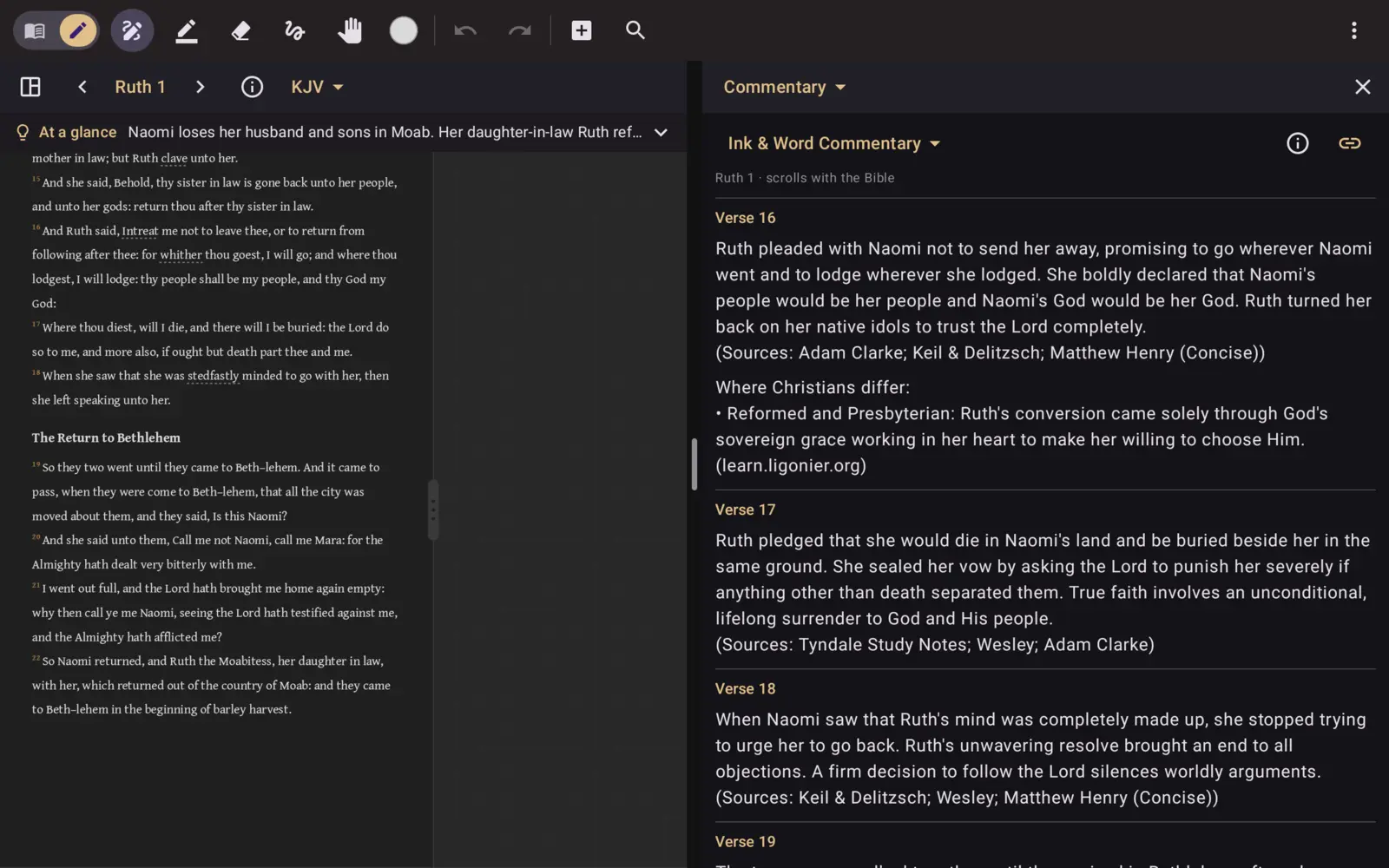Add a new note with plus icon
This screenshot has width=1389, height=868.
582,31
